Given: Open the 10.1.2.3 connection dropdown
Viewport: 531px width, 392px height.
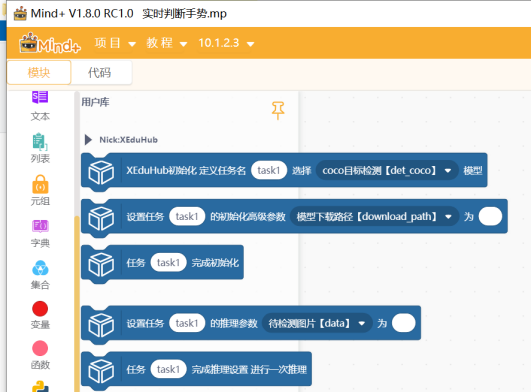Looking at the screenshot, I should (x=226, y=43).
